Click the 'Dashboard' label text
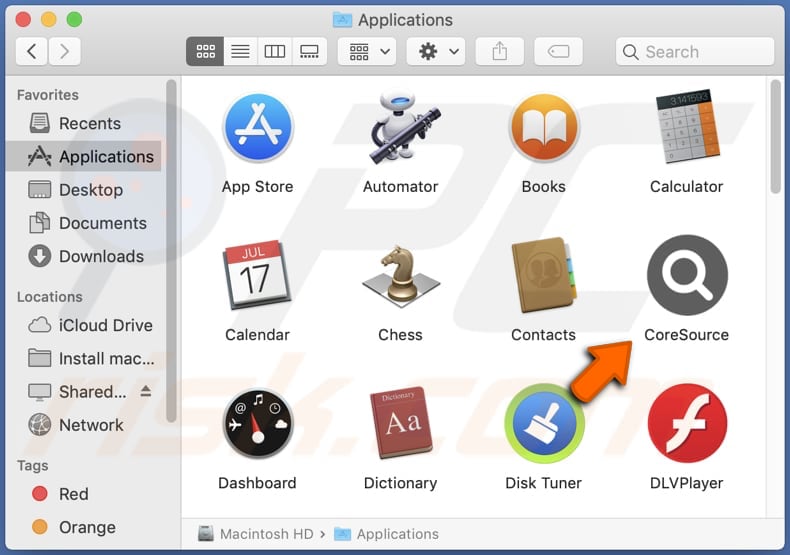 [257, 483]
